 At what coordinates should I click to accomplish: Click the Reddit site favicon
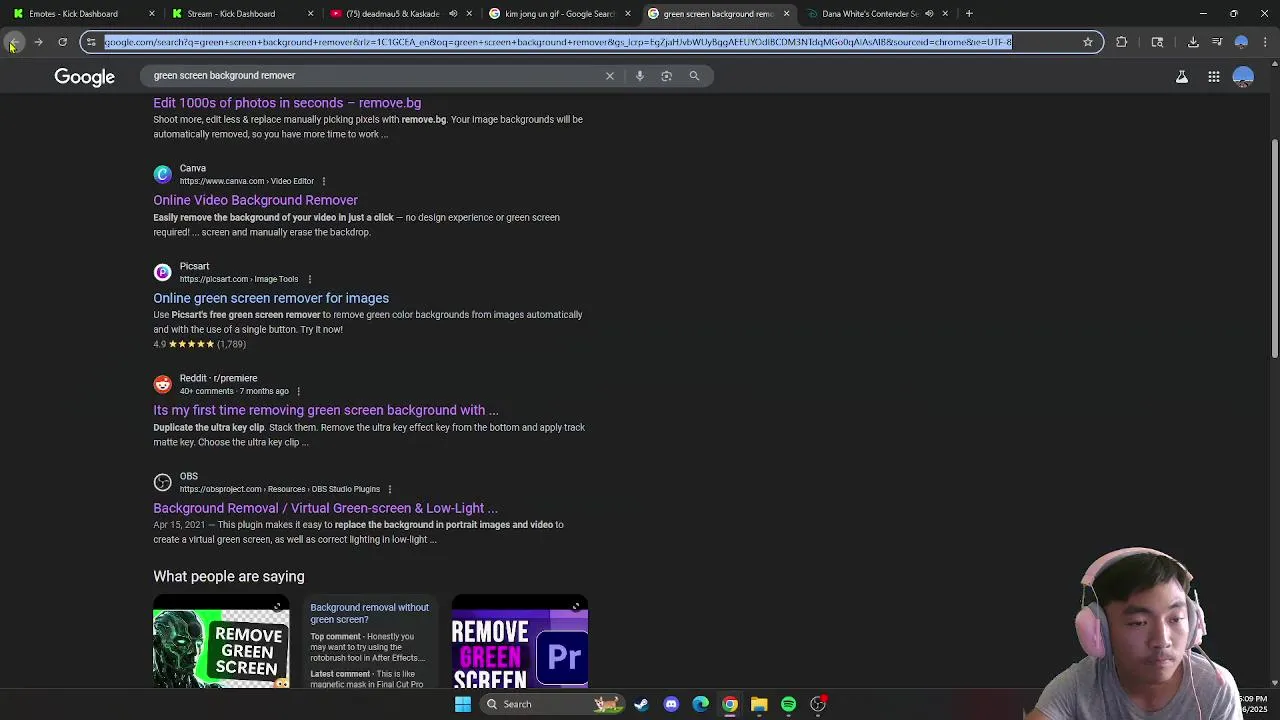tap(162, 384)
